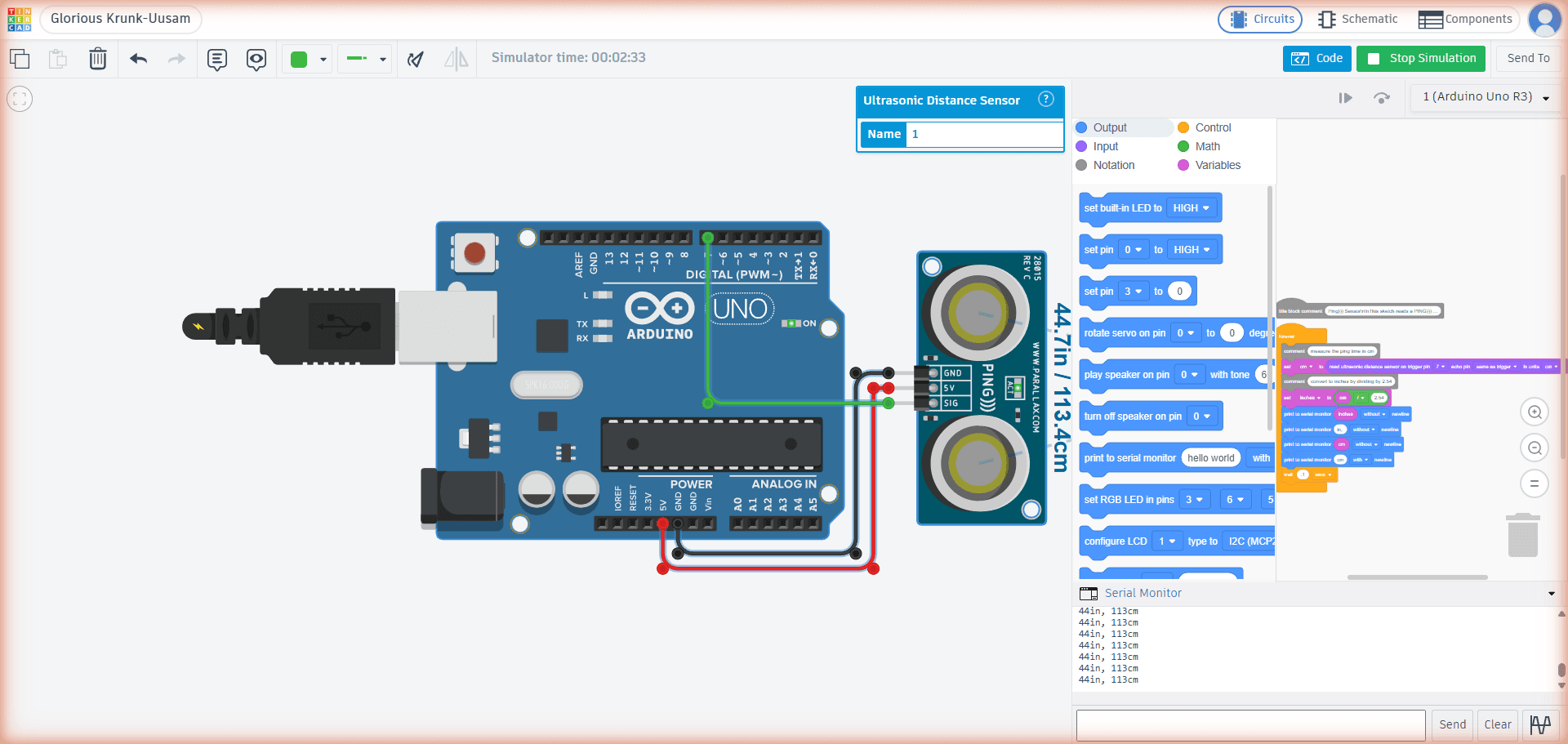Viewport: 1568px width, 744px height.
Task: Open pin dropdown in rotate servo block
Action: 1186,333
